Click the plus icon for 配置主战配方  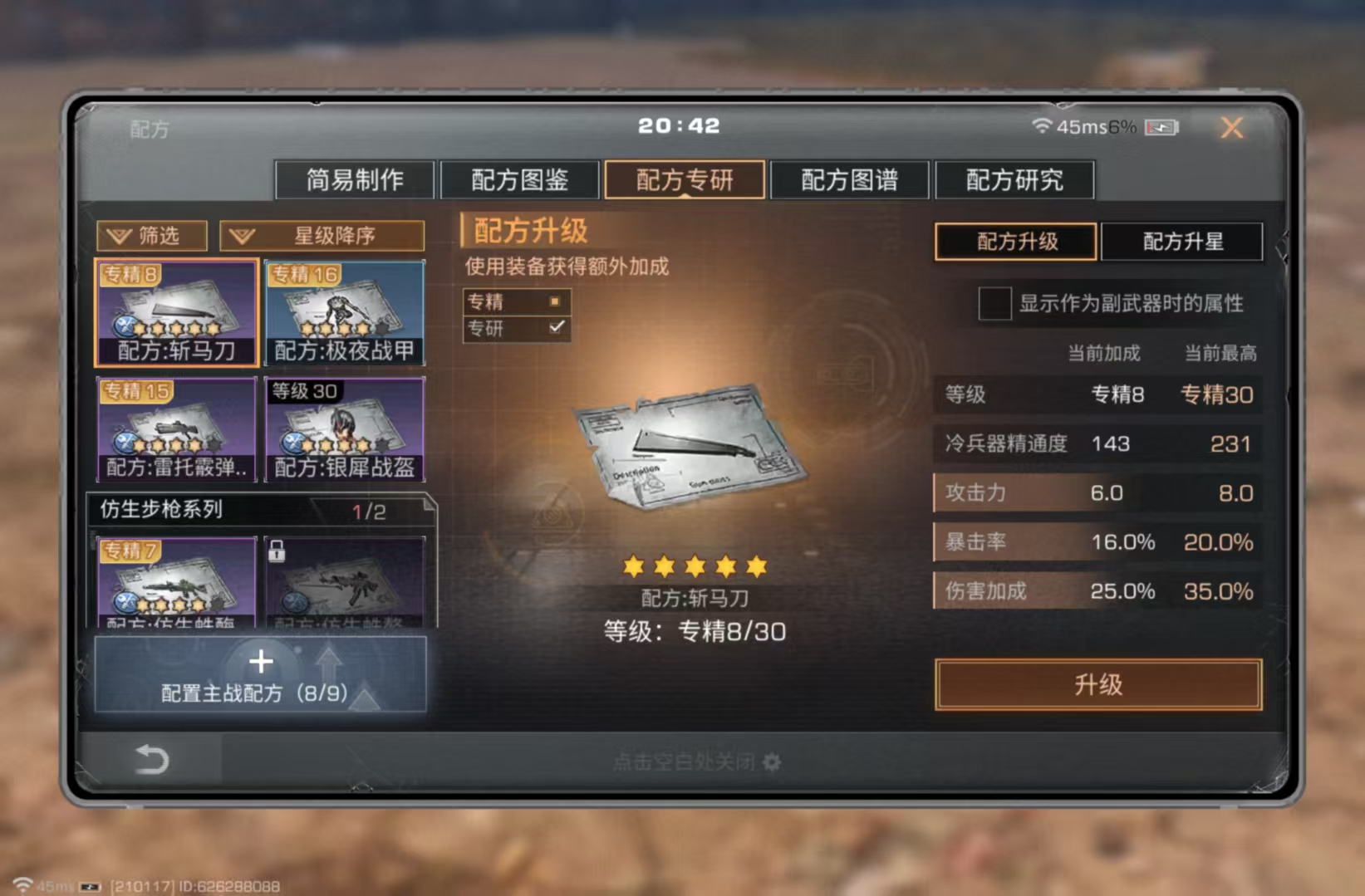coord(261,661)
